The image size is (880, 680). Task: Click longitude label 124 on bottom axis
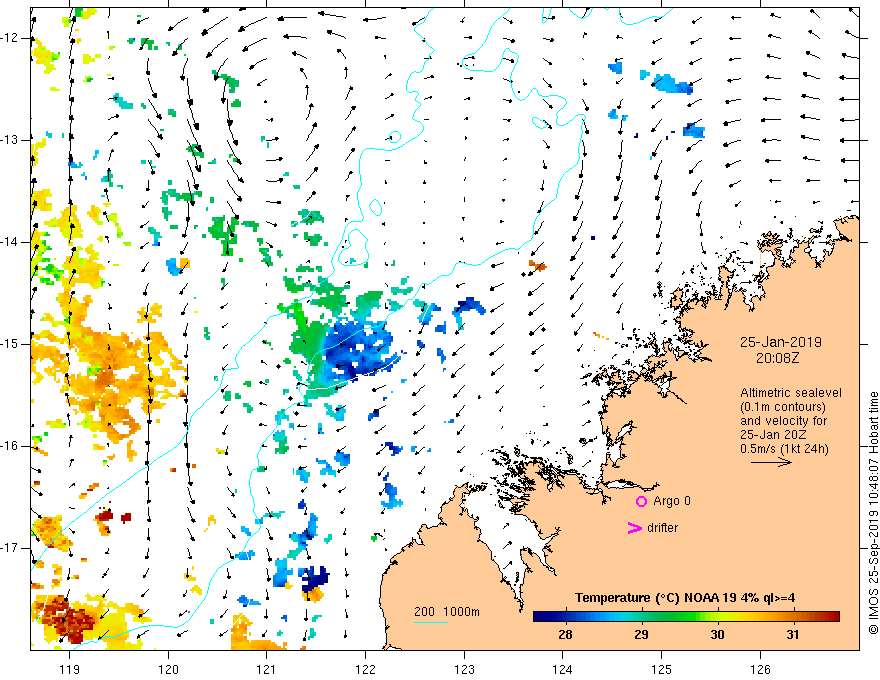click(563, 669)
